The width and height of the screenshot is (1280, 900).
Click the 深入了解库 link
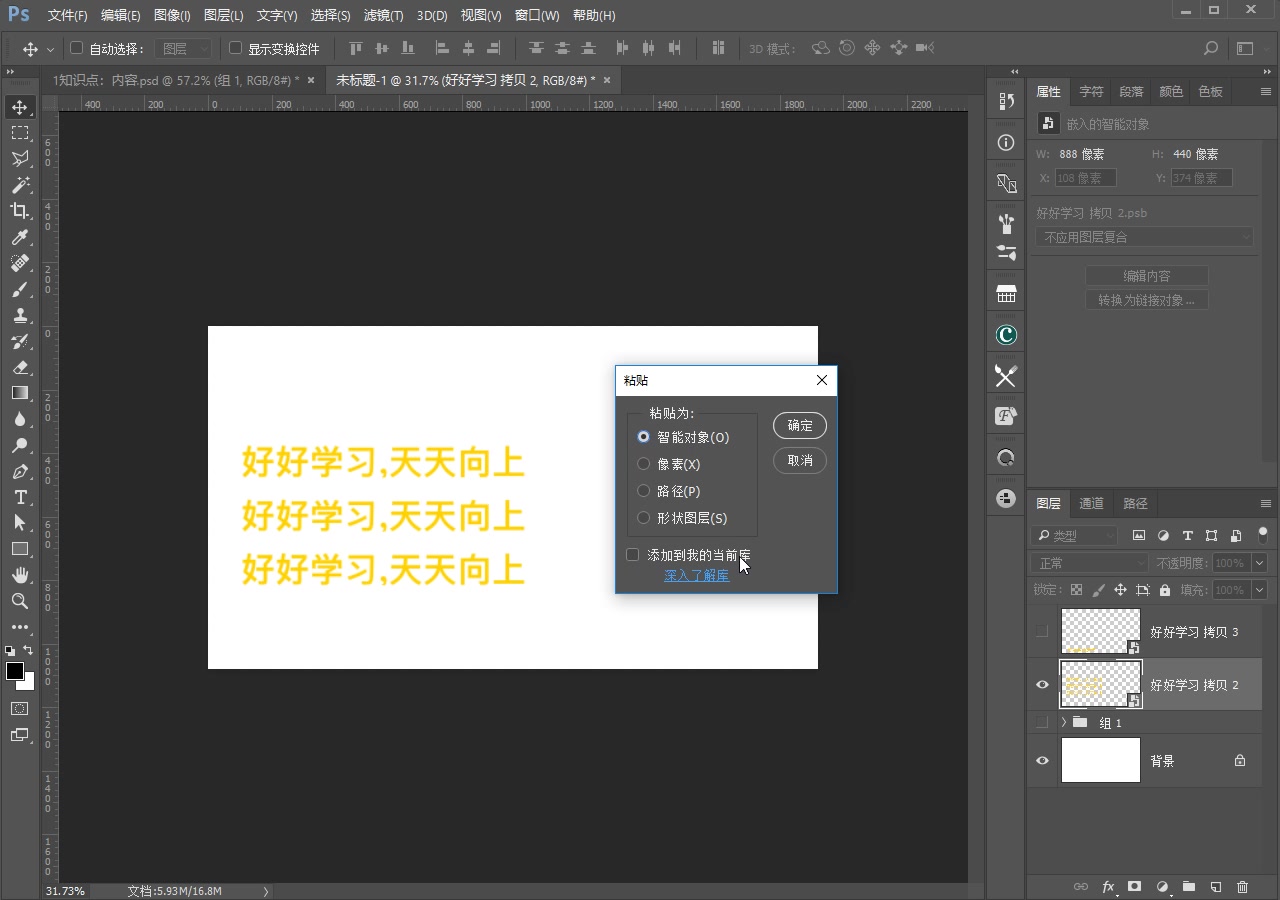[696, 575]
